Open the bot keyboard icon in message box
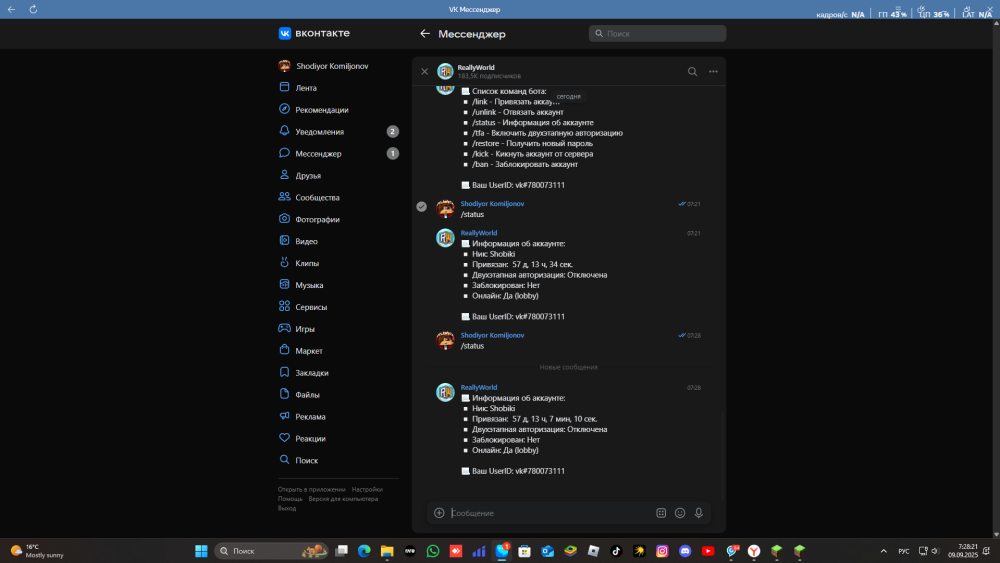The width and height of the screenshot is (1000, 563). click(x=661, y=513)
